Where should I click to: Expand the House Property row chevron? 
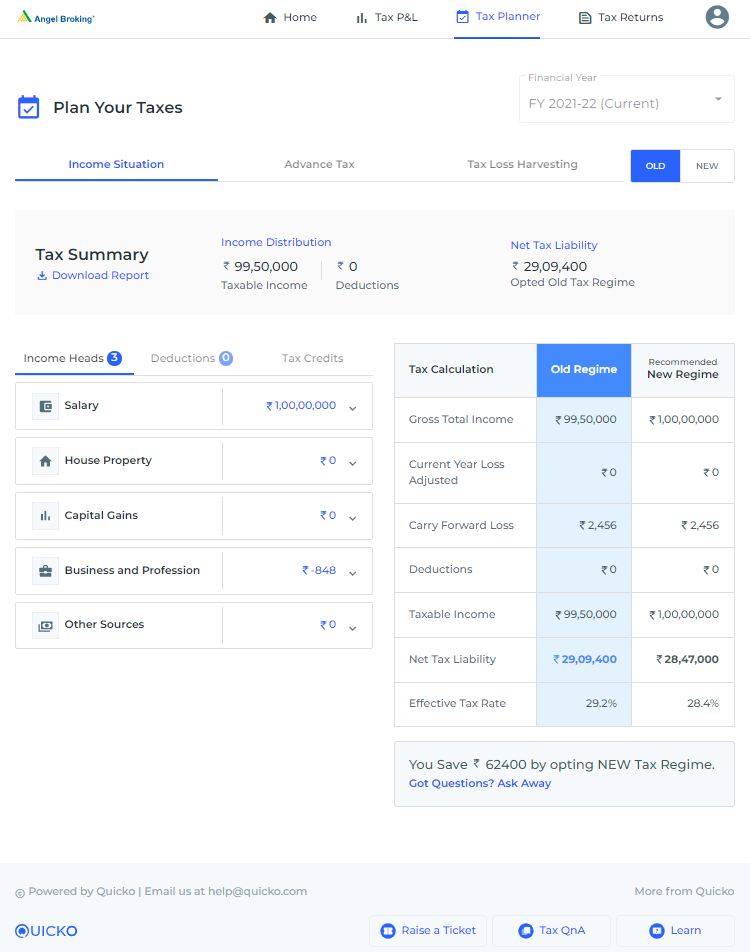tap(353, 463)
